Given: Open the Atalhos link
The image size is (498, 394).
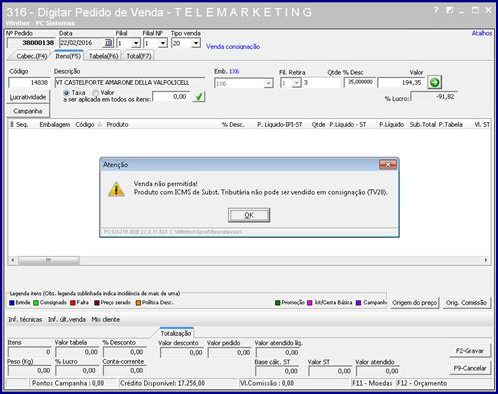Looking at the screenshot, I should pos(482,33).
